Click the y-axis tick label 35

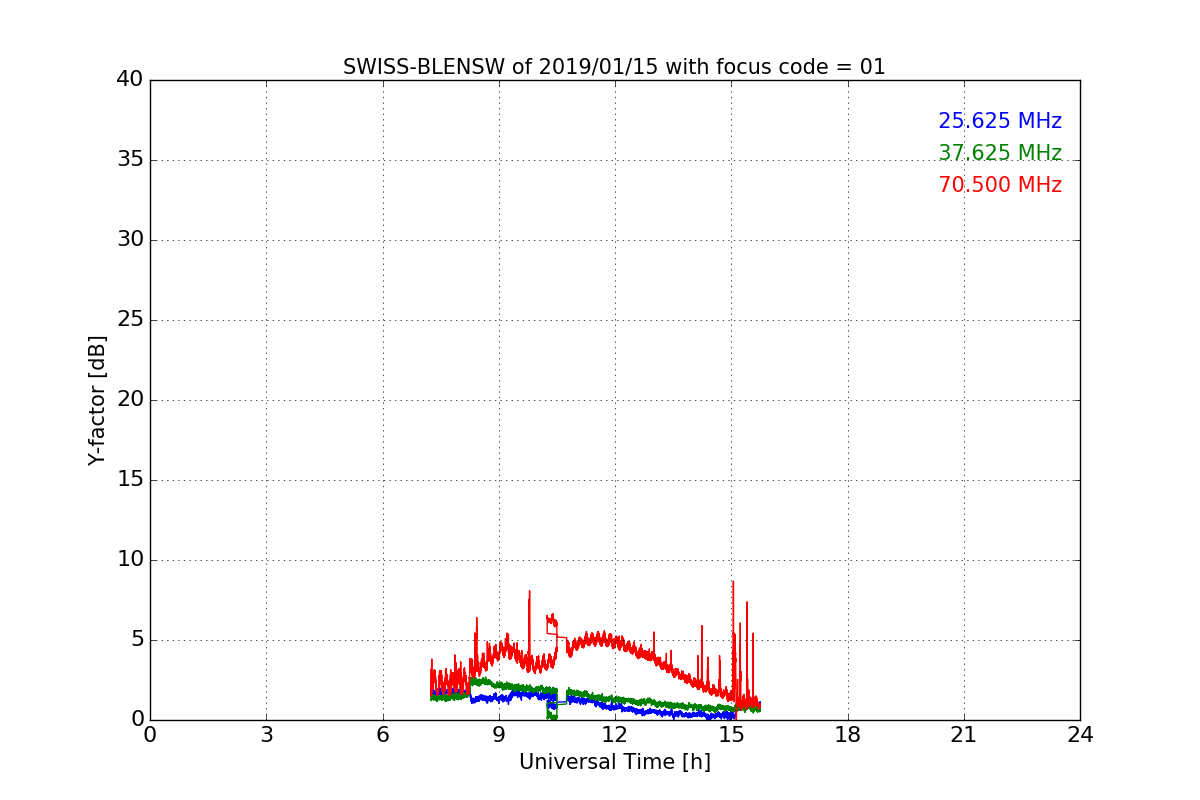(130, 160)
